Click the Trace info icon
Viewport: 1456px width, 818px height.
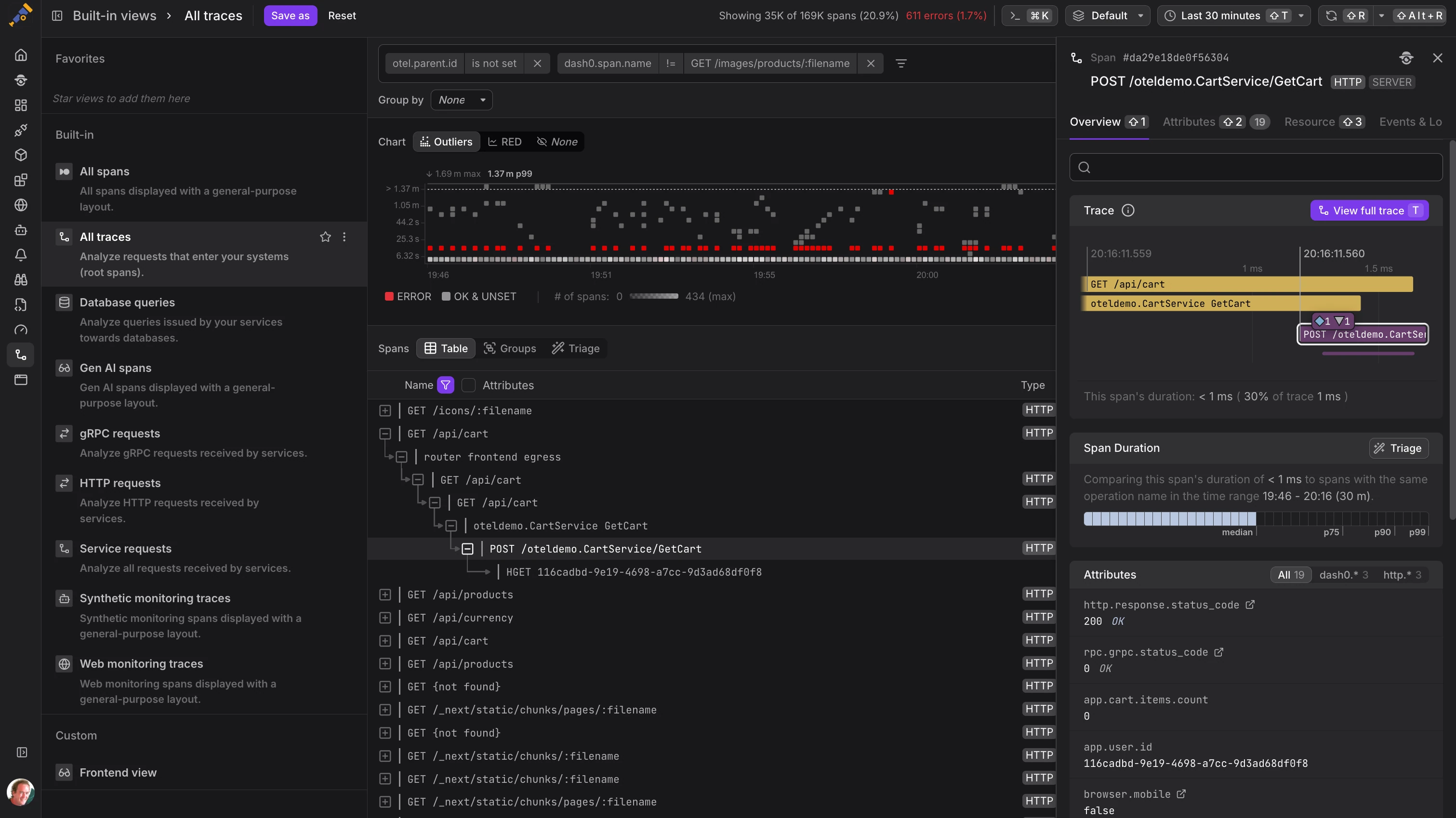tap(1127, 211)
